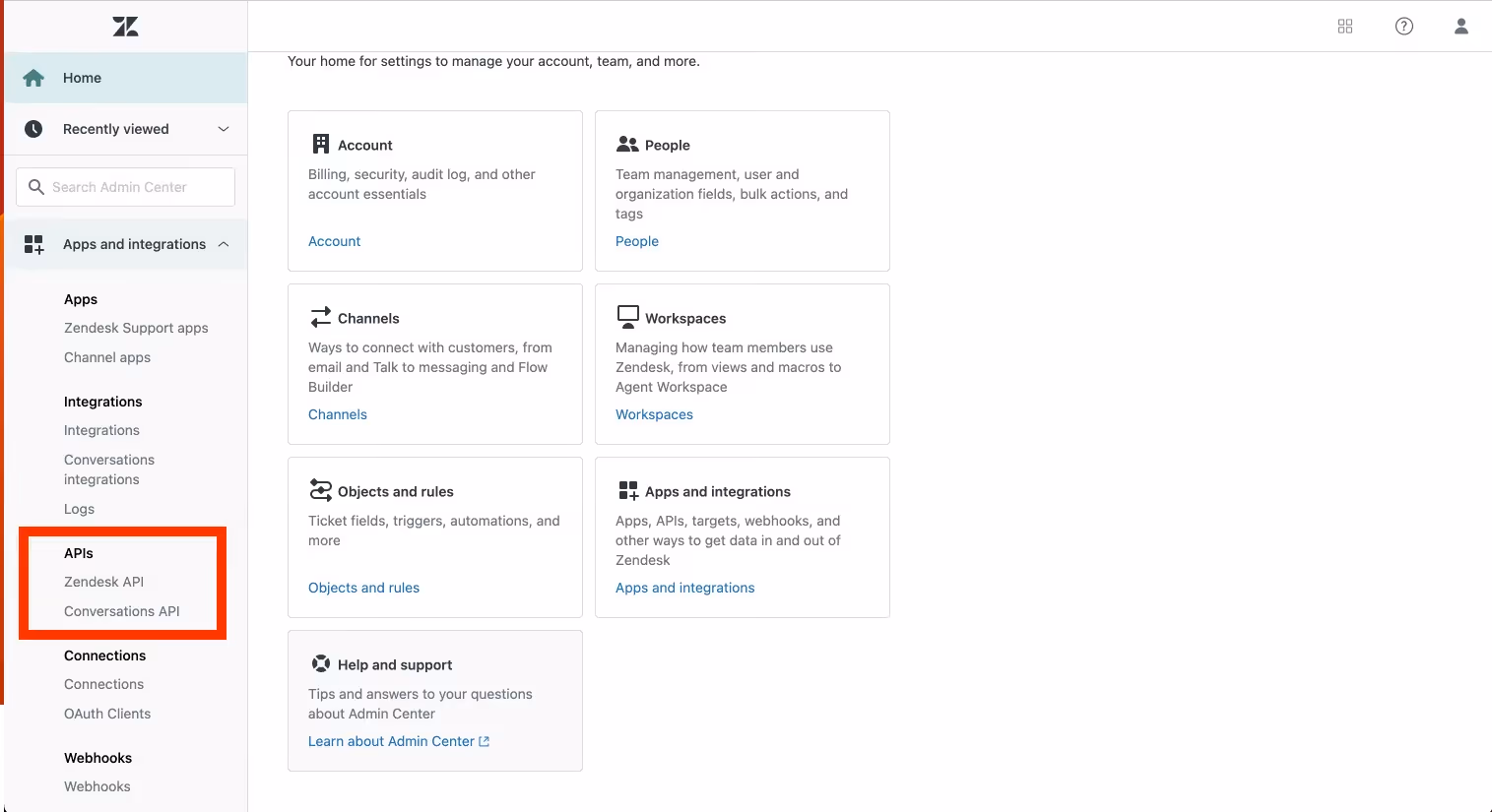Select Apps and integrations sidebar section
Image resolution: width=1492 pixels, height=812 pixels.
coord(126,244)
